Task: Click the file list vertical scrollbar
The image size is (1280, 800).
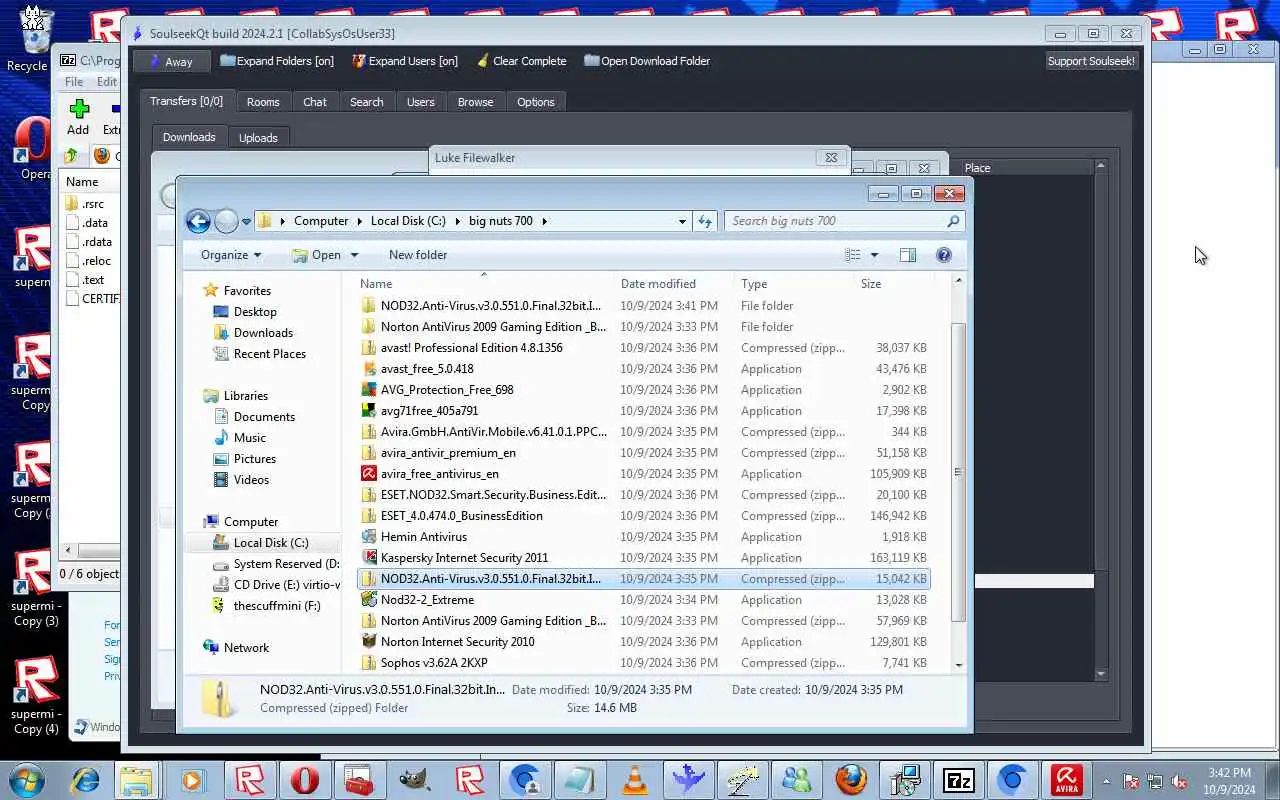Action: (x=958, y=472)
